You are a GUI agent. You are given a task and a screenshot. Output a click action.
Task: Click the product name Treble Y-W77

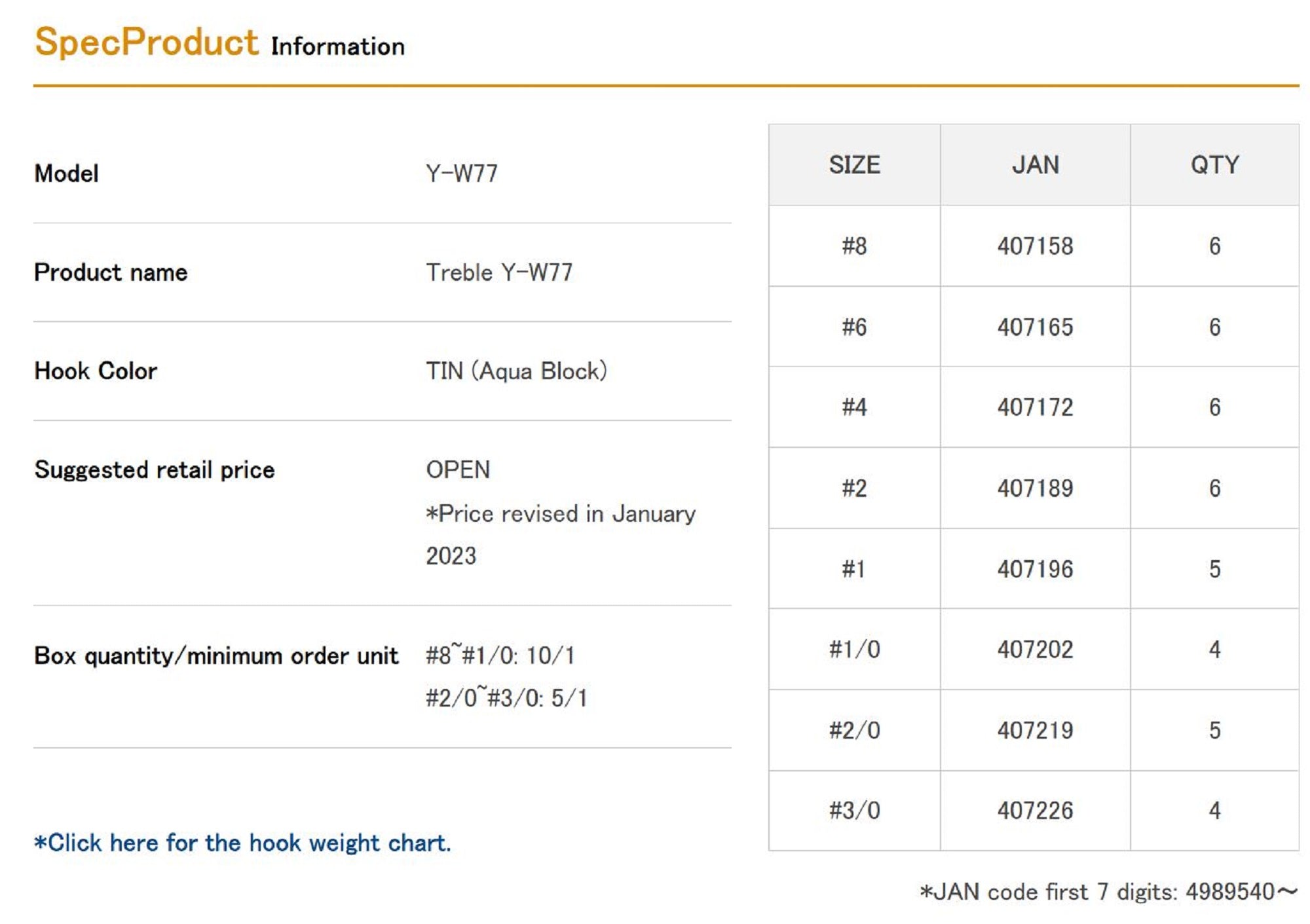coord(499,272)
